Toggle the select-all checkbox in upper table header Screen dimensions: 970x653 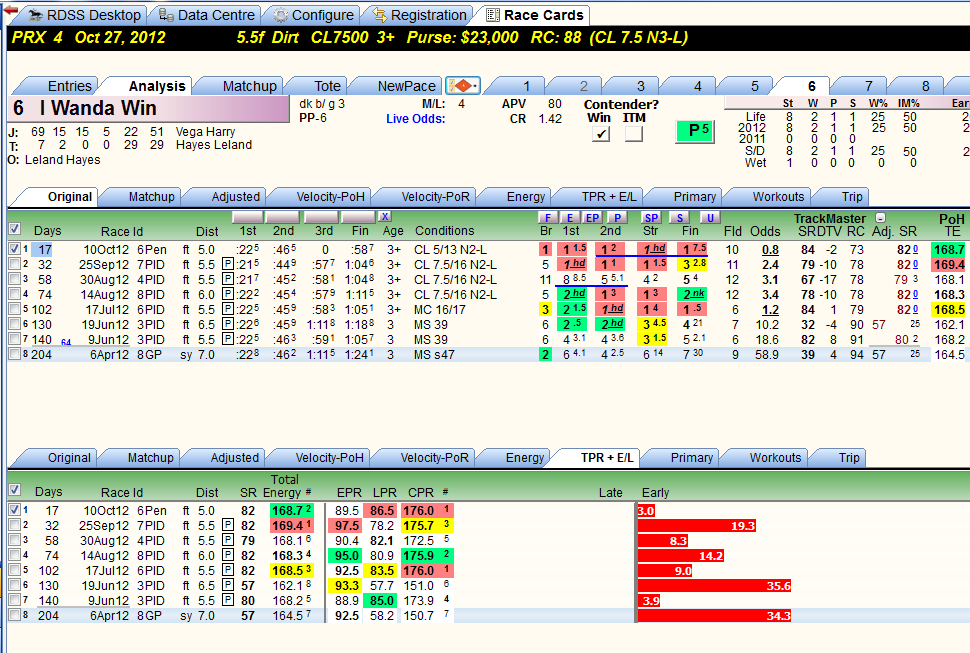(x=14, y=229)
